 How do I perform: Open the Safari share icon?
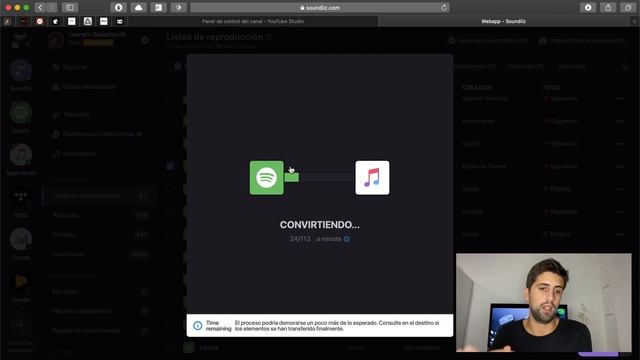(608, 7)
